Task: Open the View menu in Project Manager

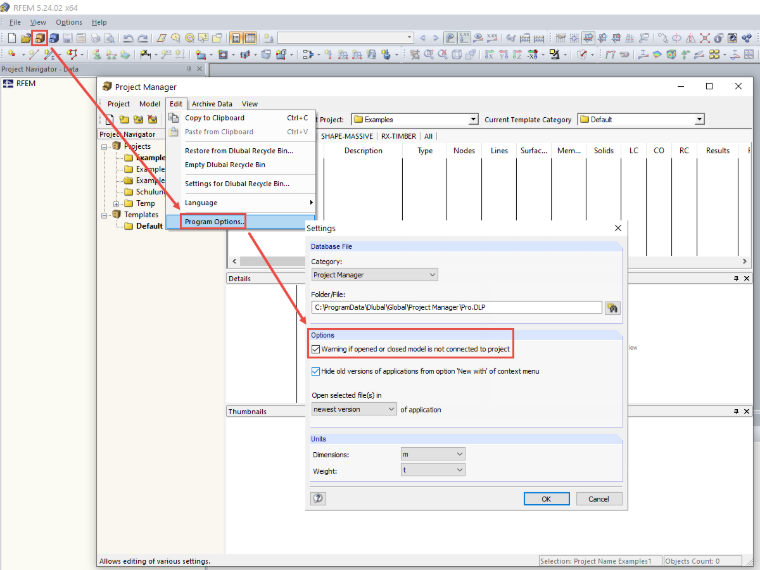Action: (250, 104)
